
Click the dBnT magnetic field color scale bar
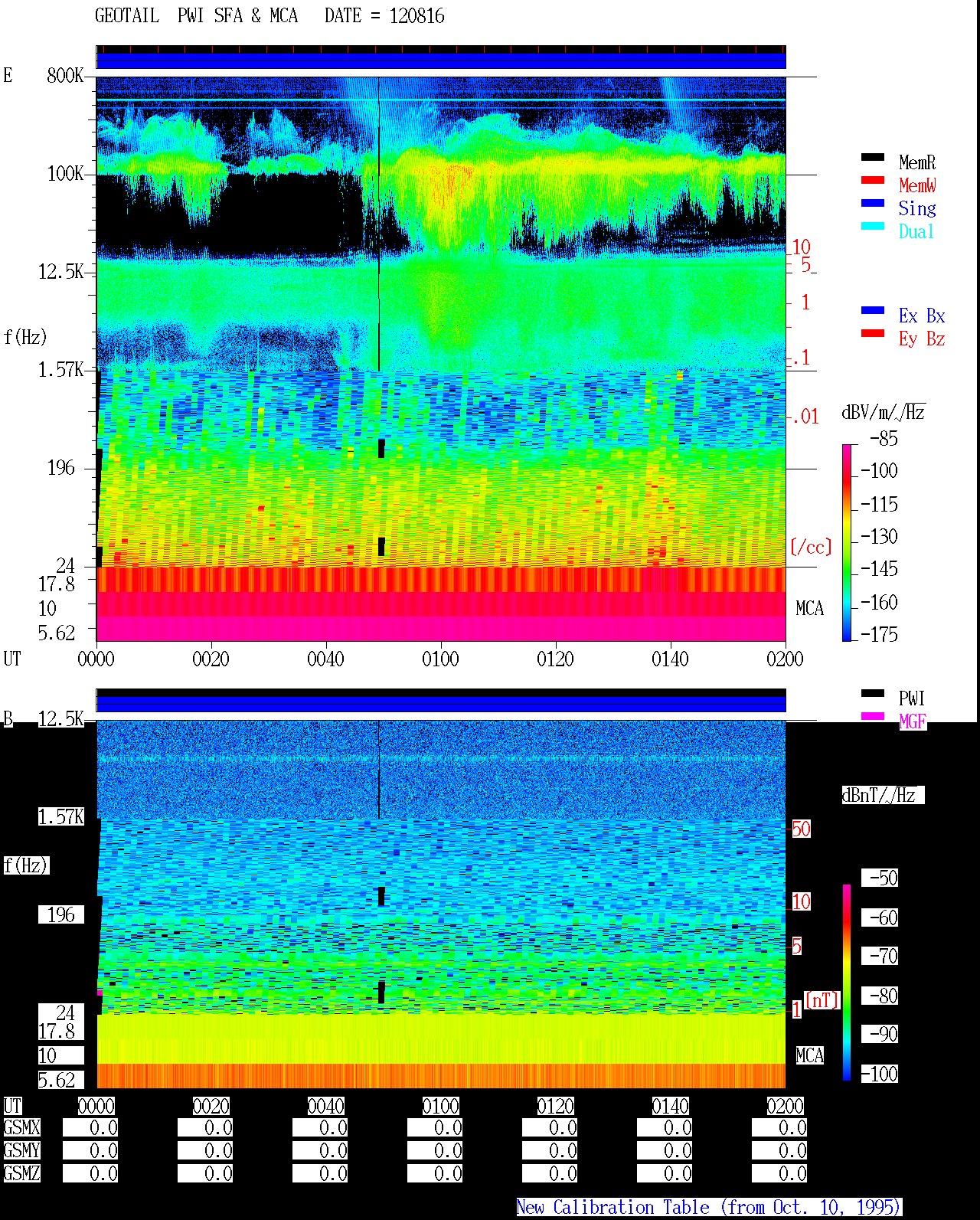[847, 983]
